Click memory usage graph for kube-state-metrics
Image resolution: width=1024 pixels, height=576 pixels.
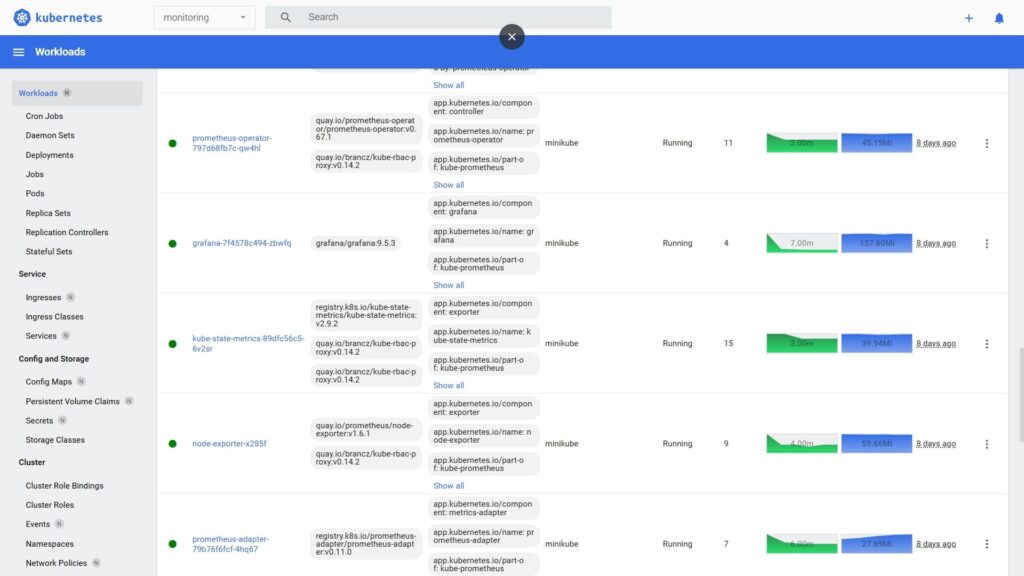[x=876, y=344]
